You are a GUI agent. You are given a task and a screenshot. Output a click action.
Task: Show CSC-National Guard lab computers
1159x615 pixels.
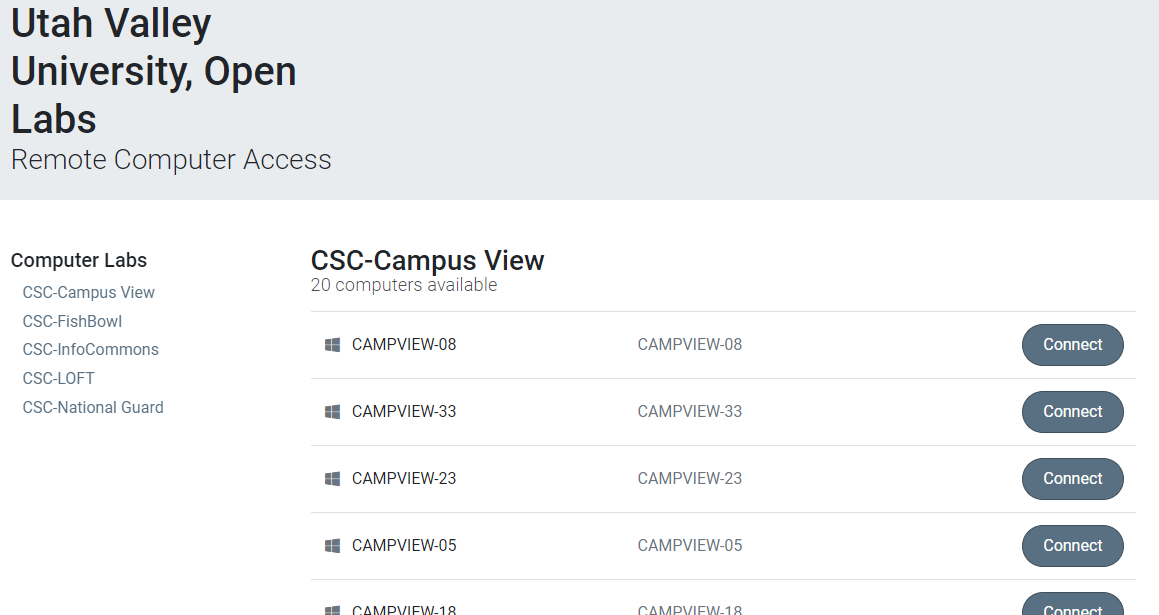[93, 407]
